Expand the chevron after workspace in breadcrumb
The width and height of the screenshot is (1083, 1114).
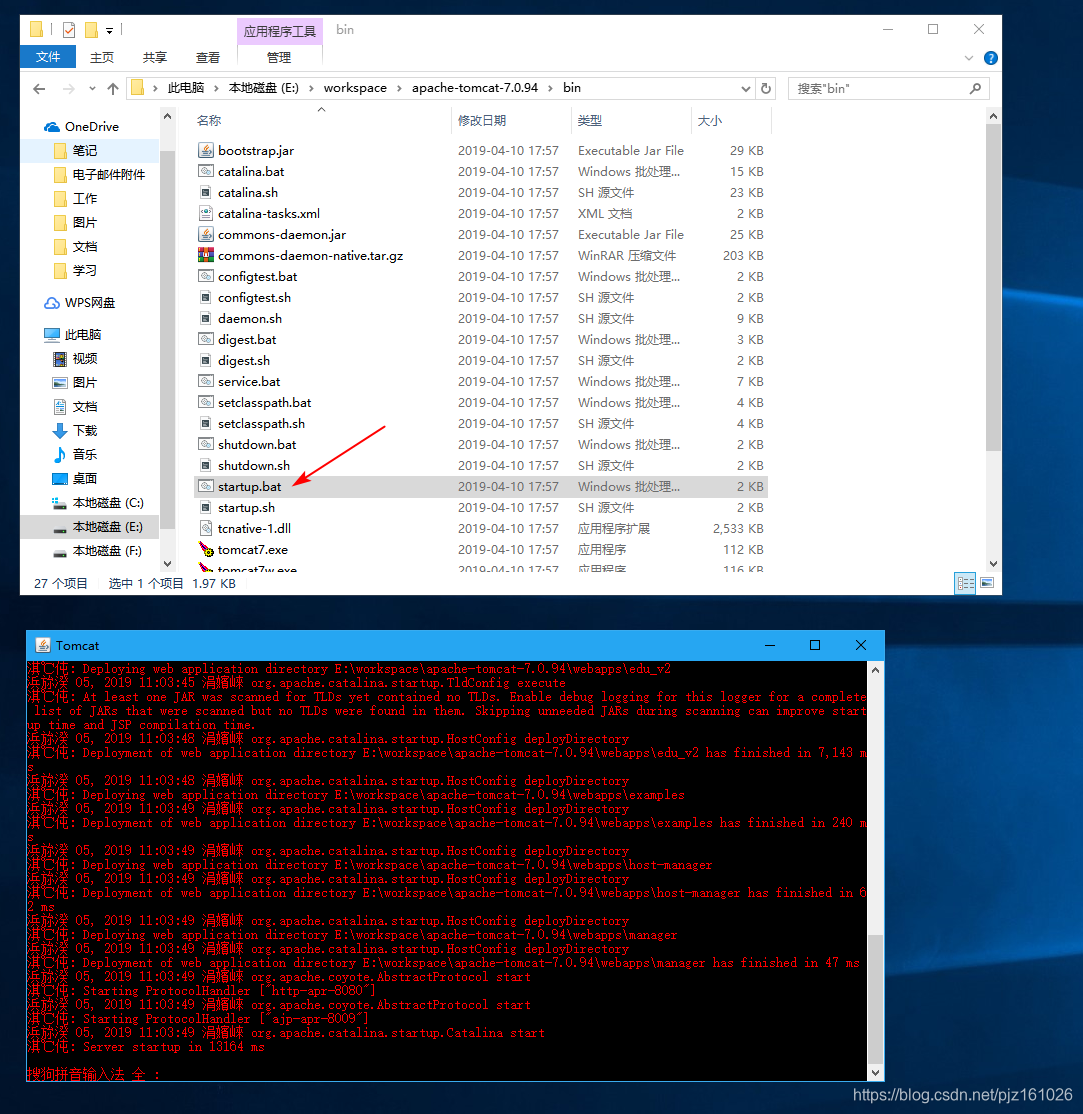click(399, 88)
